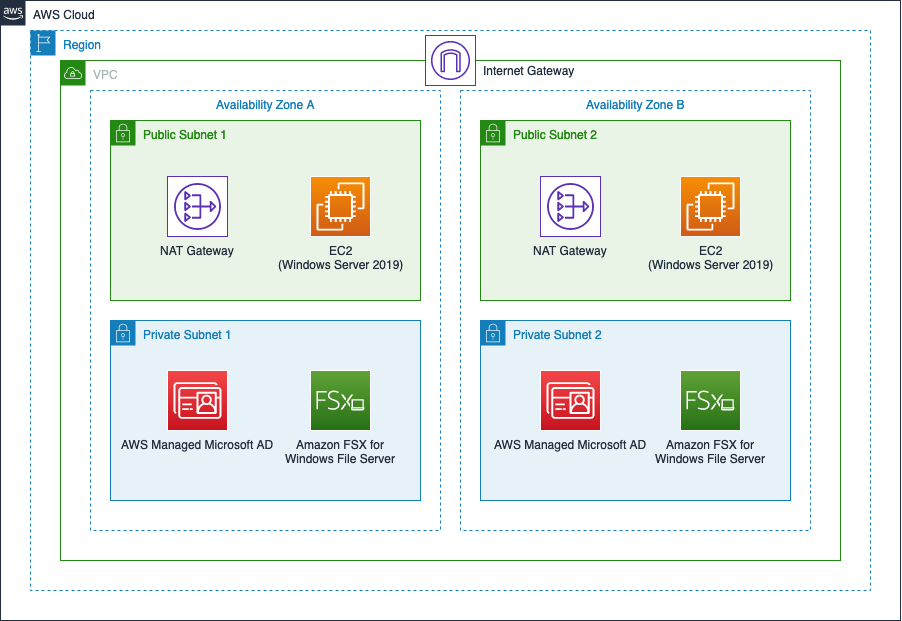Click the NAT Gateway icon in Public Subnet 1

[x=196, y=206]
